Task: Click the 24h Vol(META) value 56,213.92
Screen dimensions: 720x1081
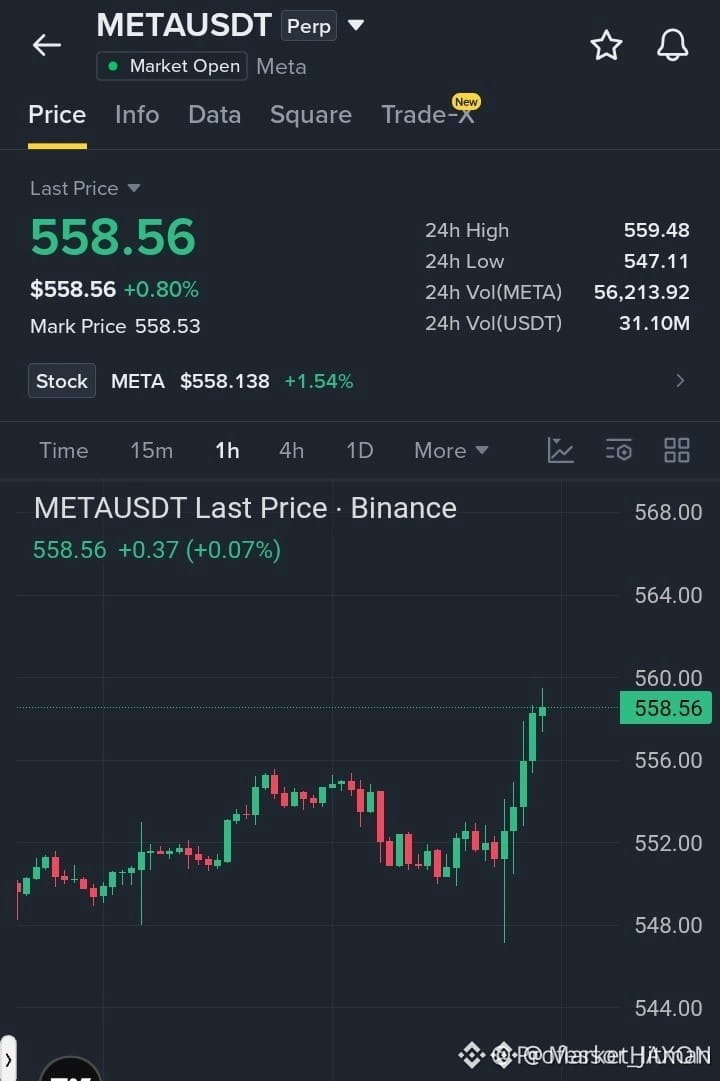Action: (x=641, y=292)
